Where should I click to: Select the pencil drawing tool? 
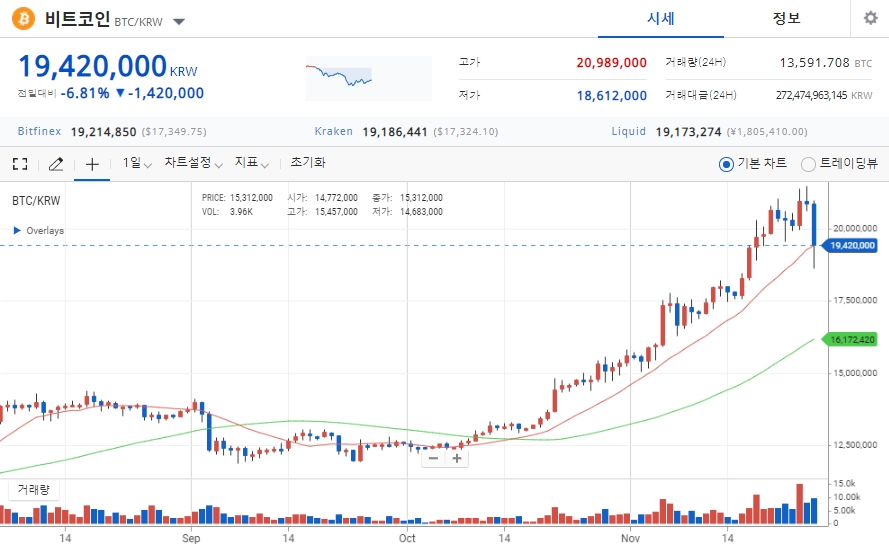point(56,164)
